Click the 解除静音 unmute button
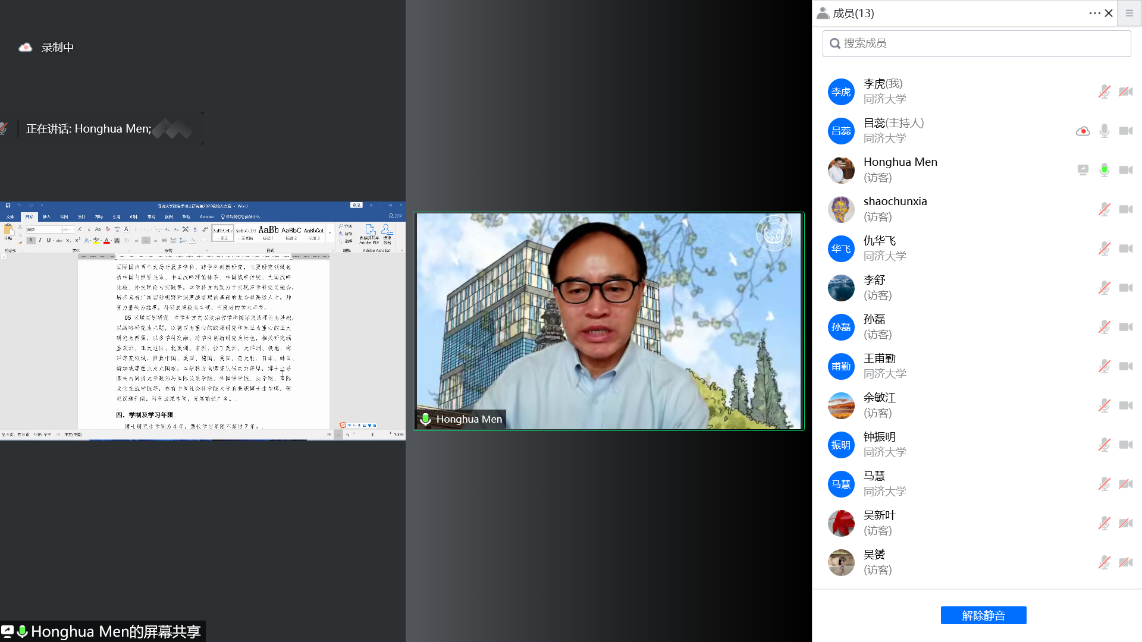 pos(983,615)
